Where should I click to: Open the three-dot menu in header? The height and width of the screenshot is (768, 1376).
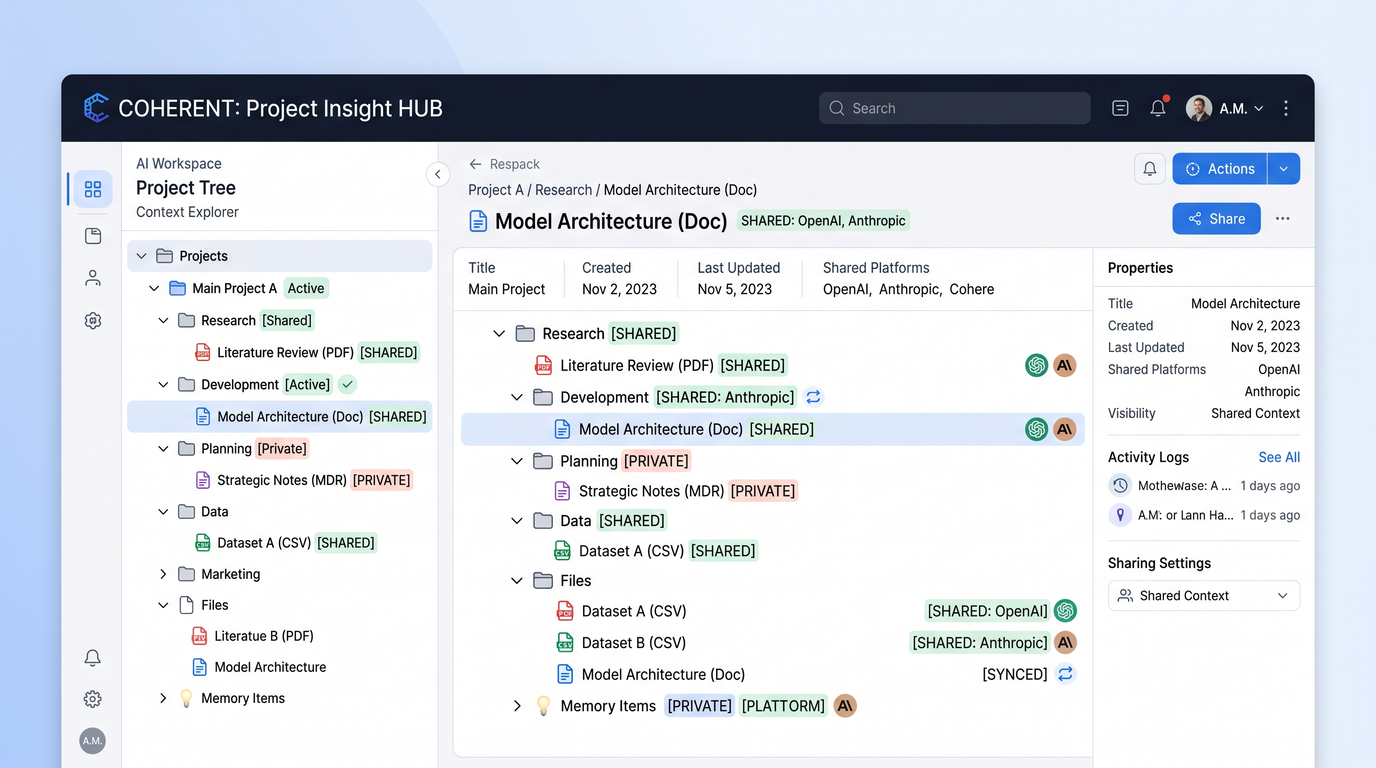1286,108
